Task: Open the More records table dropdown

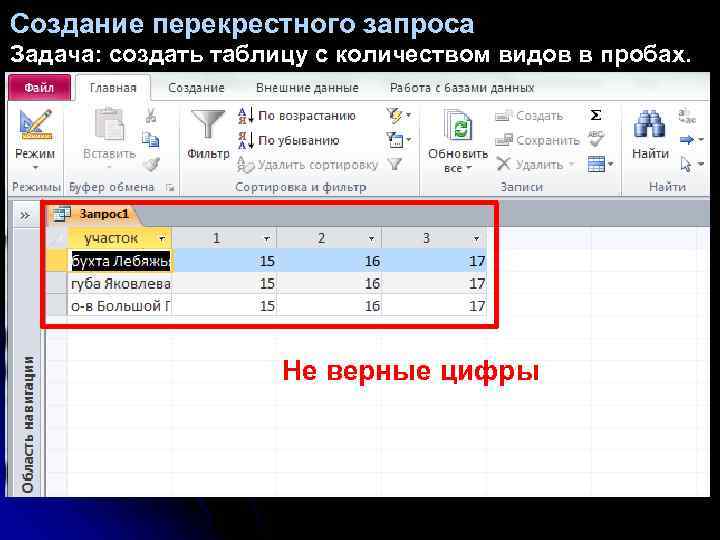Action: pos(600,164)
